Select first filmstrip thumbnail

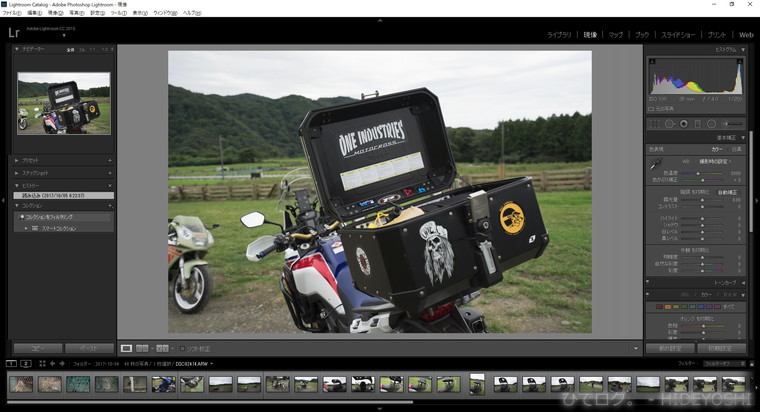21,384
